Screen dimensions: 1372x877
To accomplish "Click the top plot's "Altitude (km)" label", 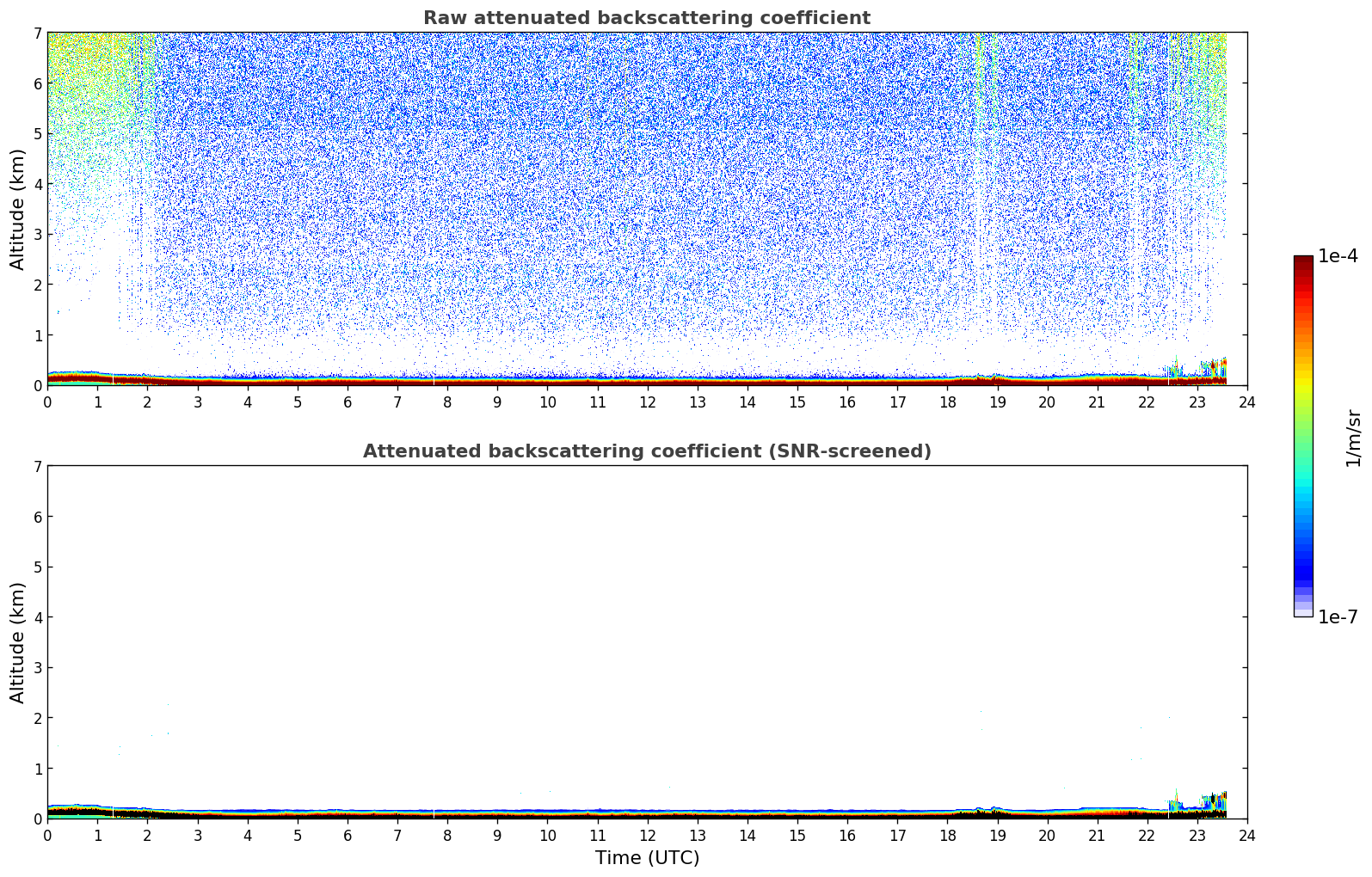I will pyautogui.click(x=18, y=209).
